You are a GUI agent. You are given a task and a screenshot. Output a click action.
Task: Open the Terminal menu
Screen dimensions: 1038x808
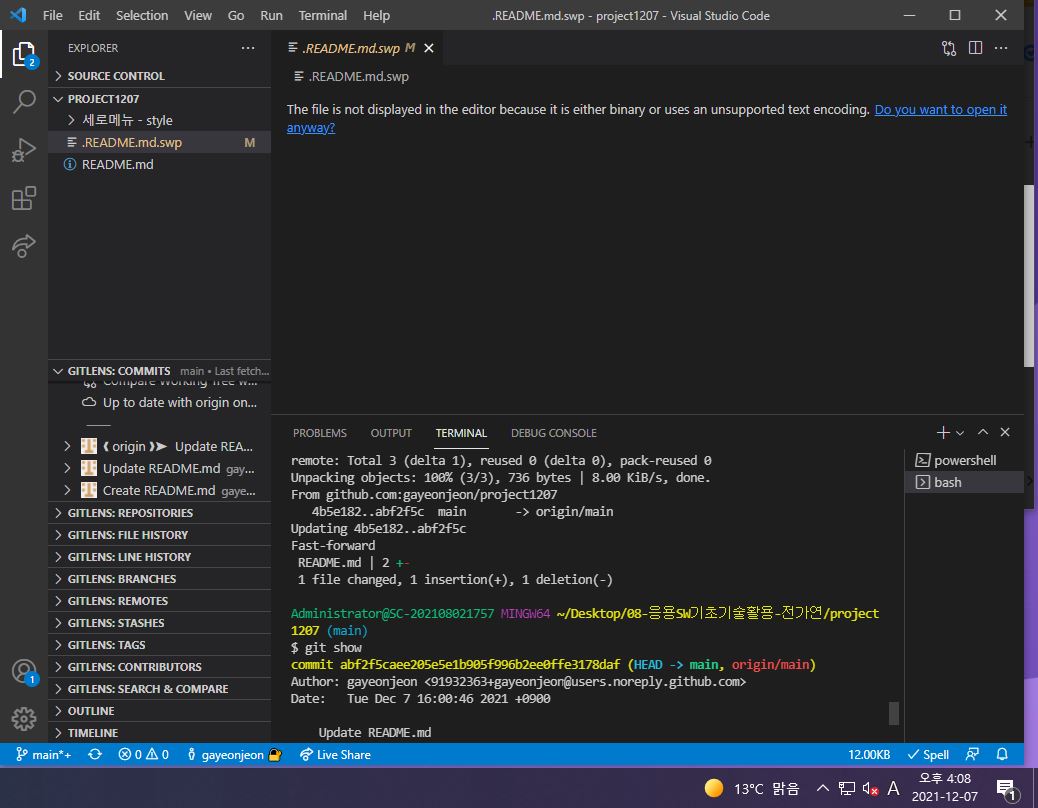pyautogui.click(x=322, y=15)
